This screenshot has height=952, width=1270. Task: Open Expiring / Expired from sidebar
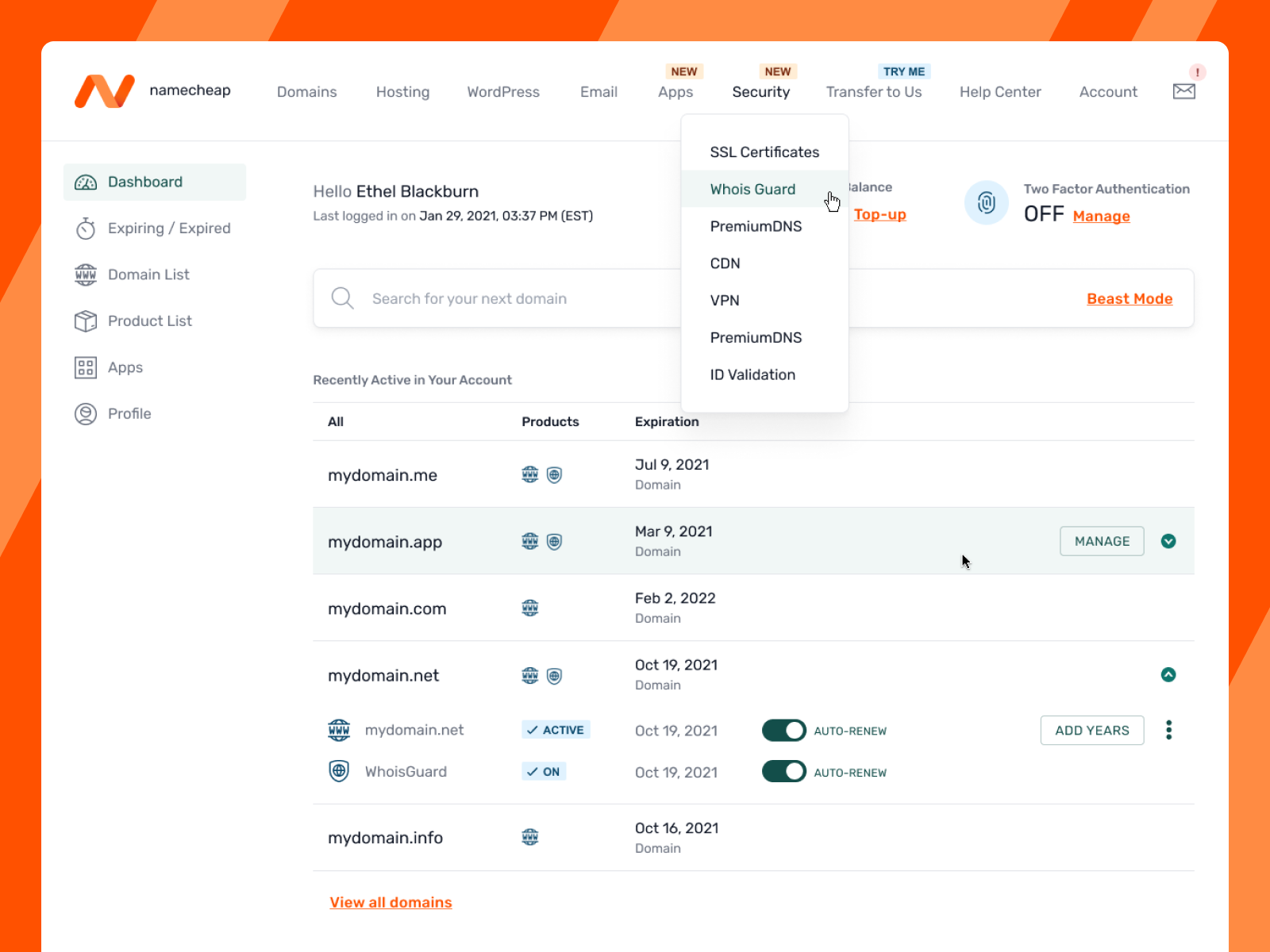pos(168,228)
